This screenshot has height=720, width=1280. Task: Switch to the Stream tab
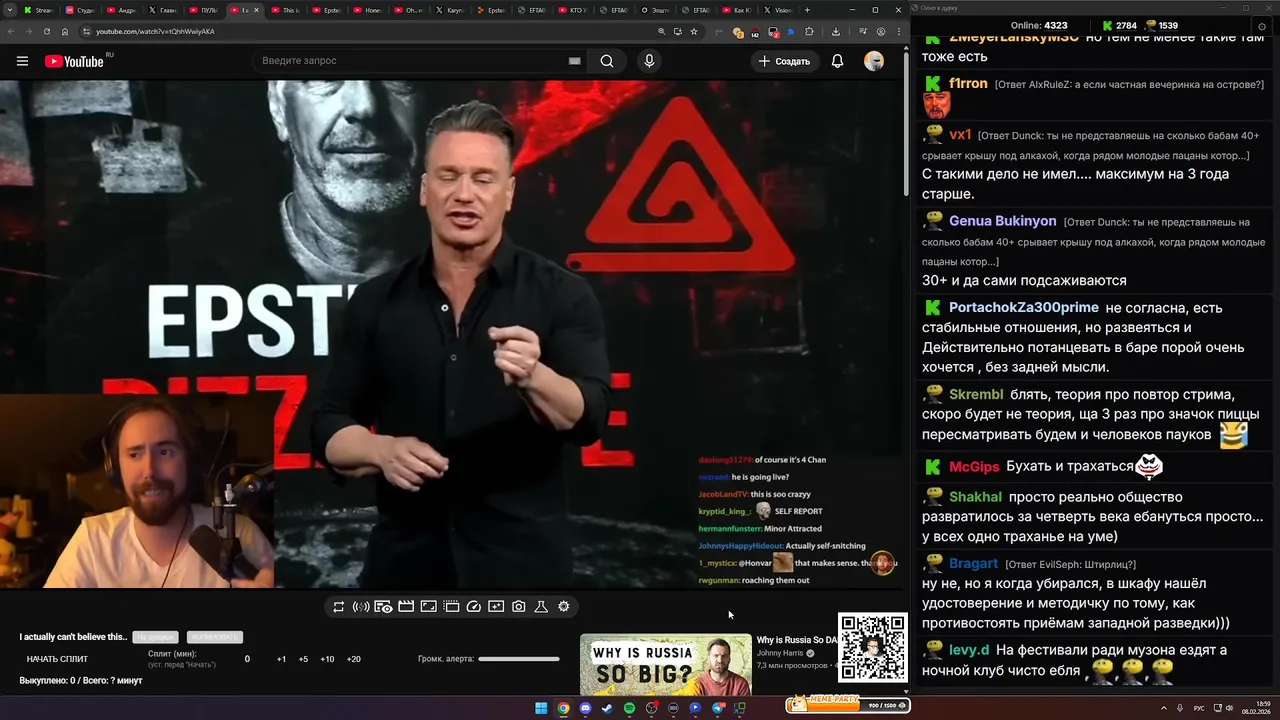[x=39, y=10]
